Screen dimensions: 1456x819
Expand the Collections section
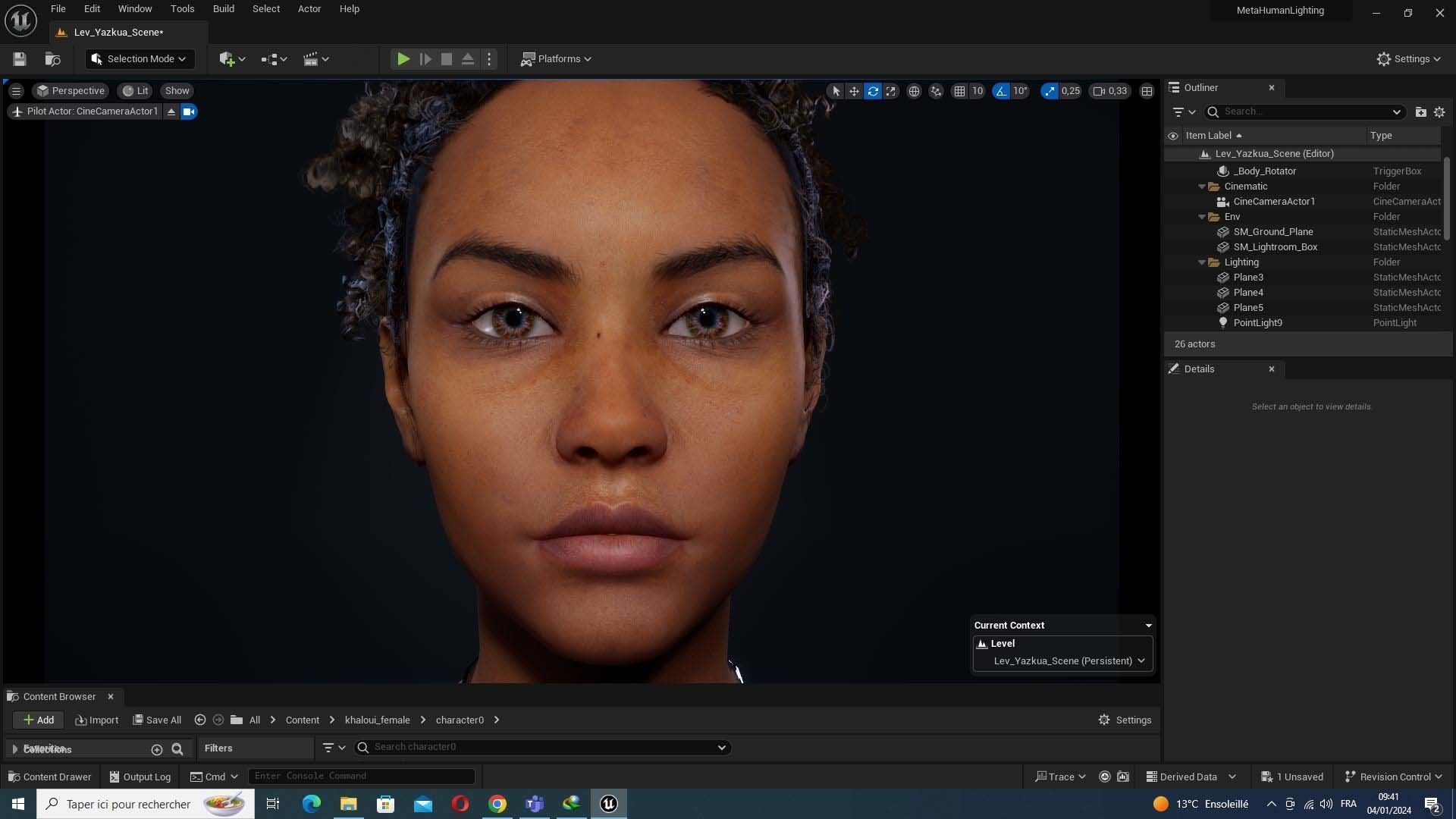point(14,749)
